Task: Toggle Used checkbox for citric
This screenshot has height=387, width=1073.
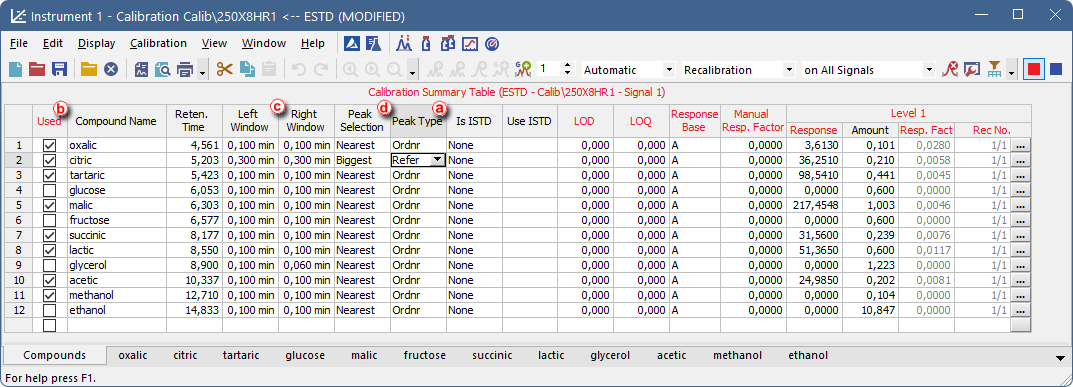Action: click(49, 160)
